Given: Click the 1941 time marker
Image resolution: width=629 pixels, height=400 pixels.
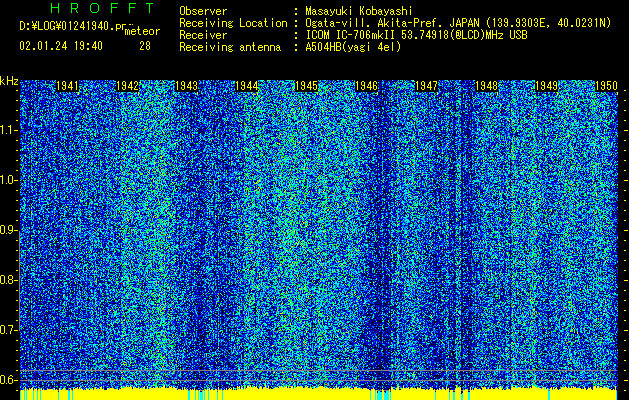Looking at the screenshot, I should point(67,86).
